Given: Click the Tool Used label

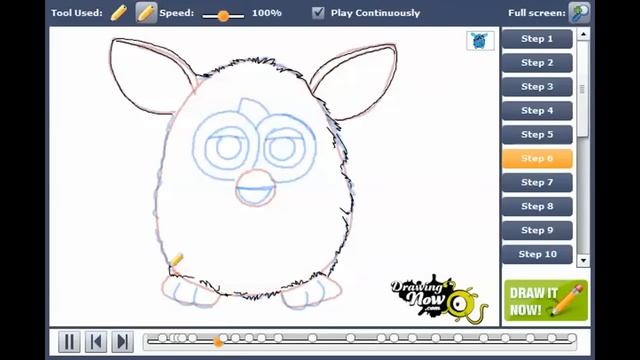Looking at the screenshot, I should pyautogui.click(x=77, y=13).
